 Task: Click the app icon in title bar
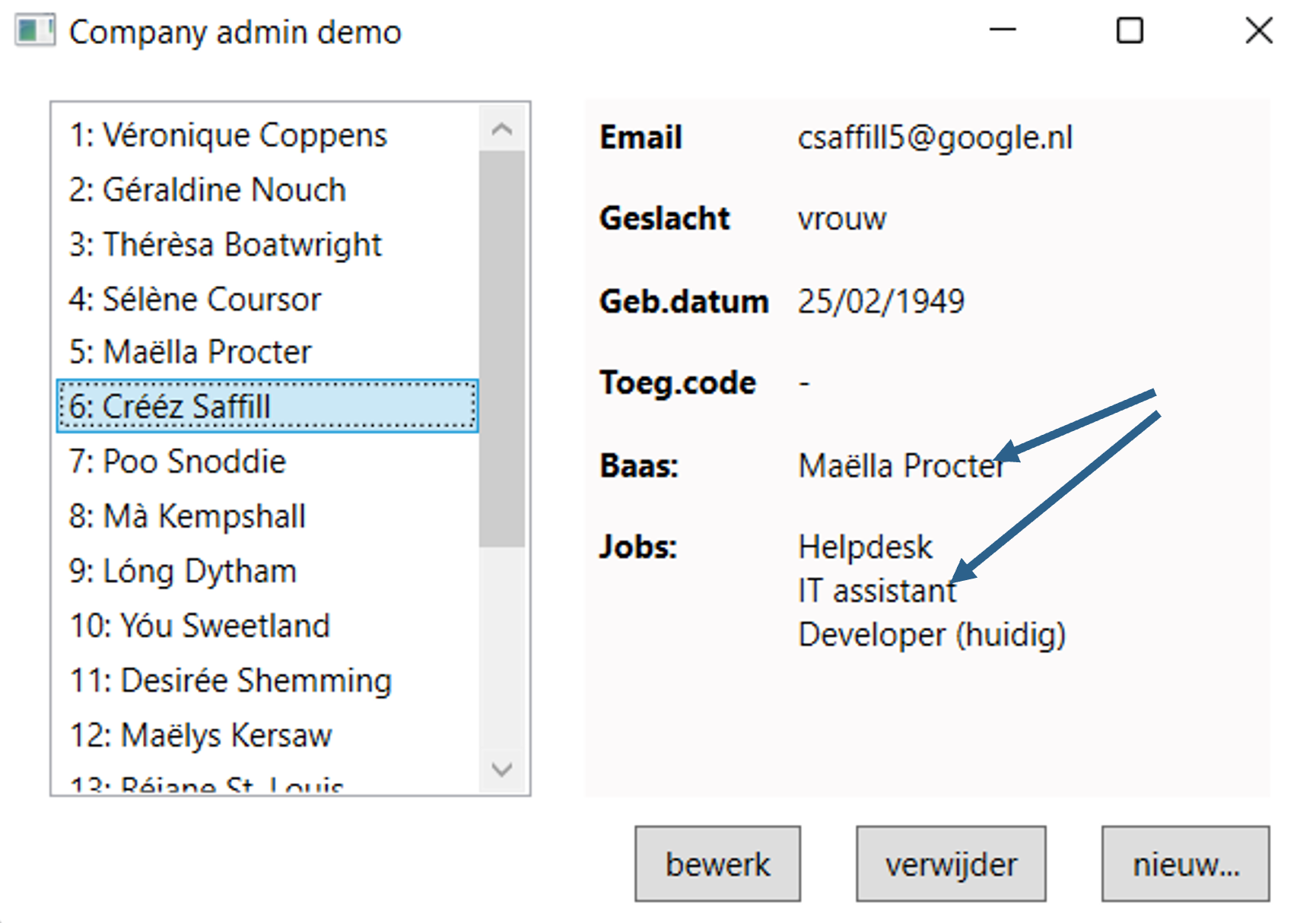[35, 32]
